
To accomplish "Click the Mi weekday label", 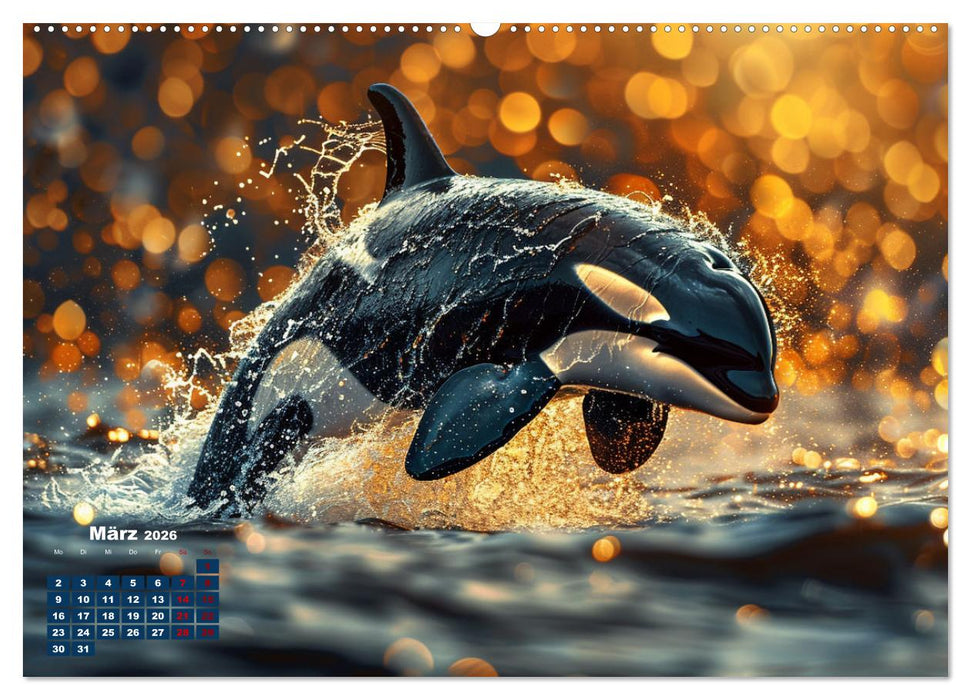I will pos(107,553).
